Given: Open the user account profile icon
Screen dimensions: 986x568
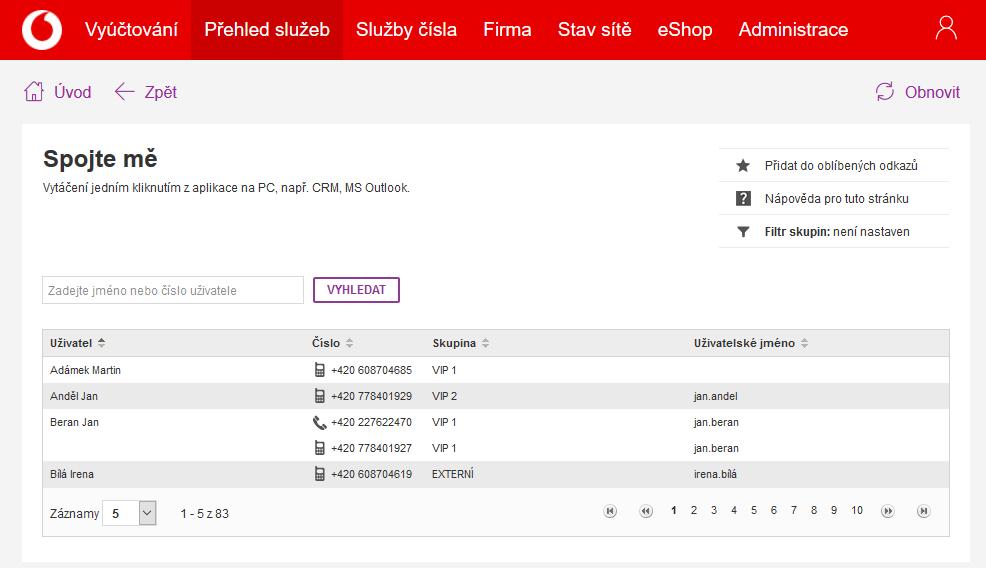Looking at the screenshot, I should (x=946, y=28).
